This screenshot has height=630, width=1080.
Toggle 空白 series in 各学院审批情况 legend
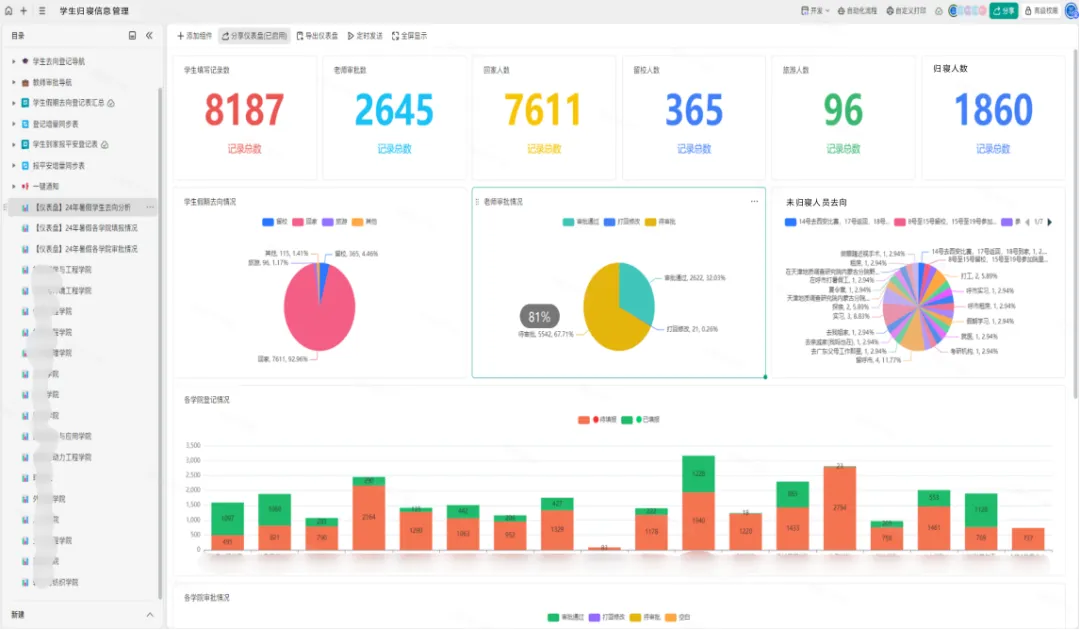(x=677, y=617)
